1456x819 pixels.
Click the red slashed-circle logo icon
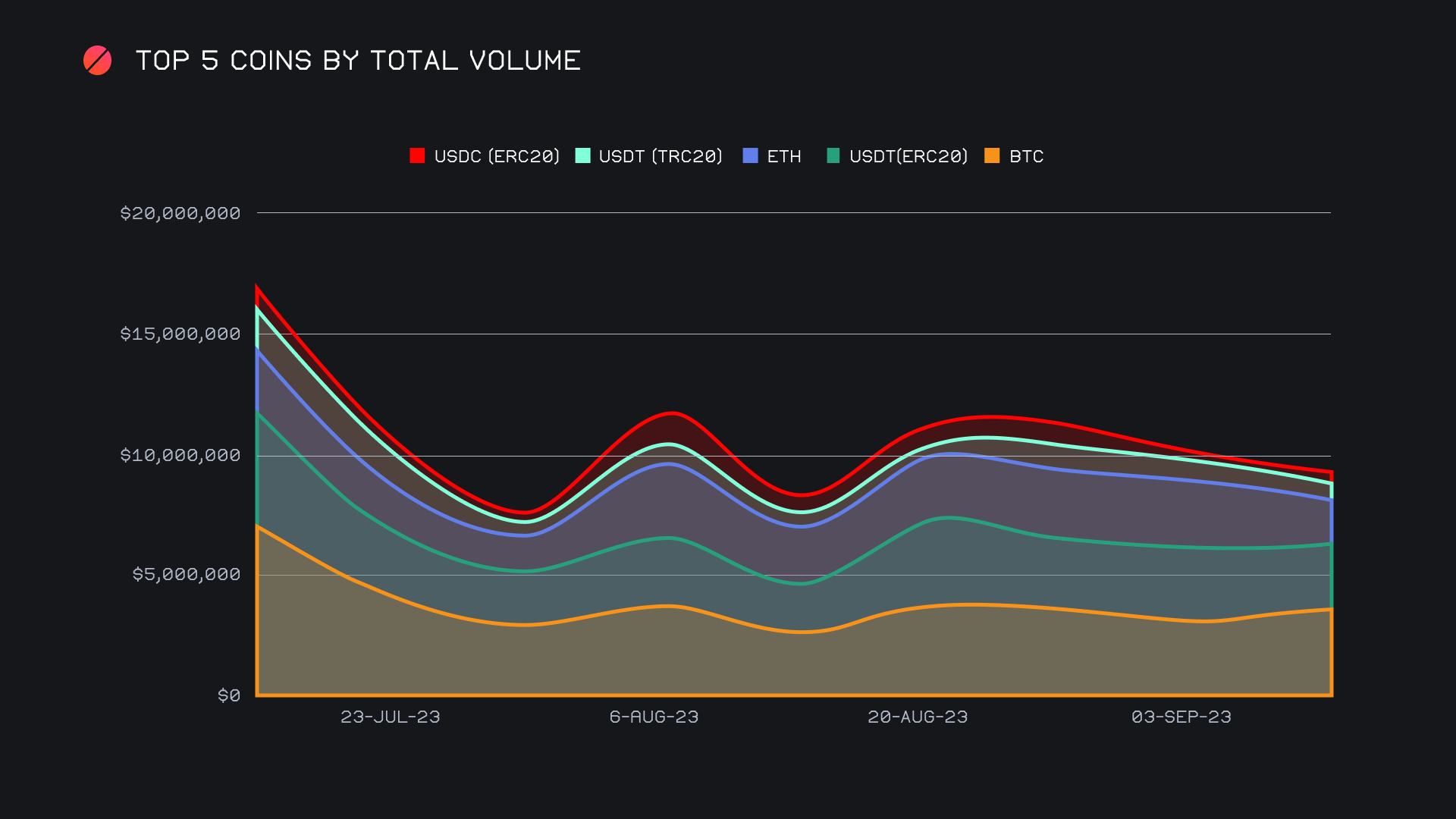(97, 61)
